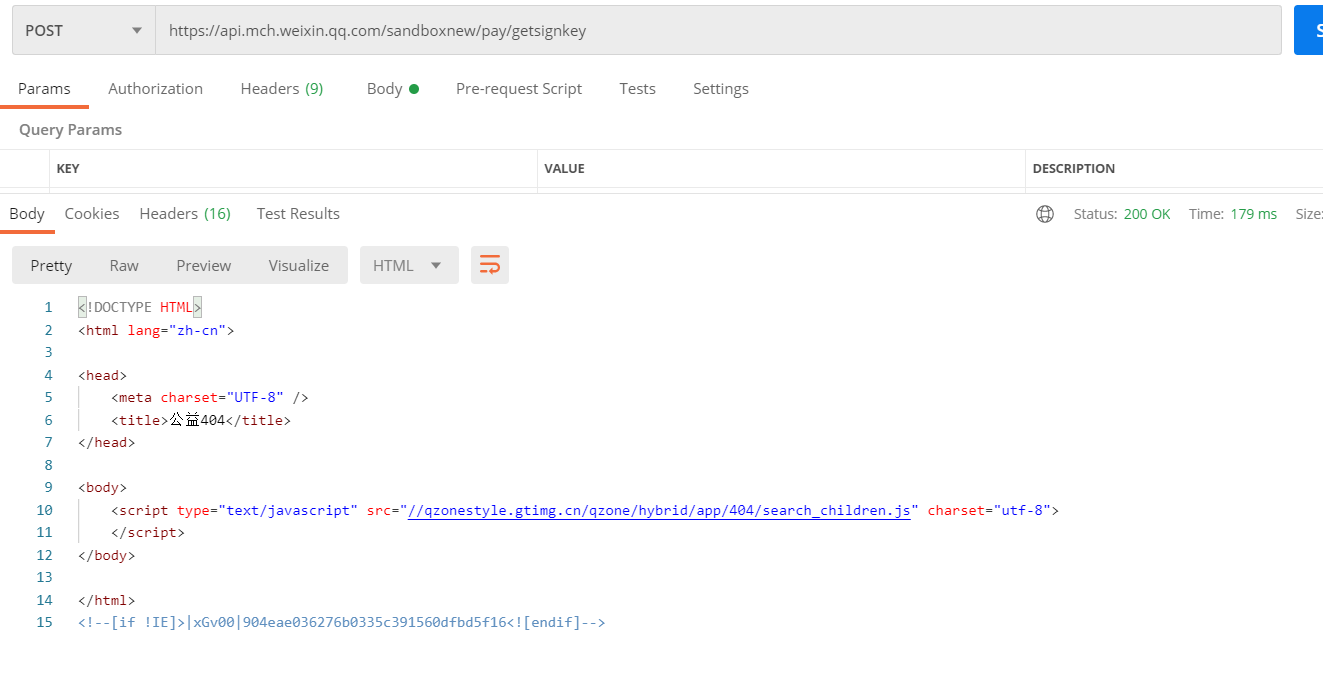This screenshot has height=687, width=1323.
Task: Click the opening body tag line
Action: tap(102, 487)
